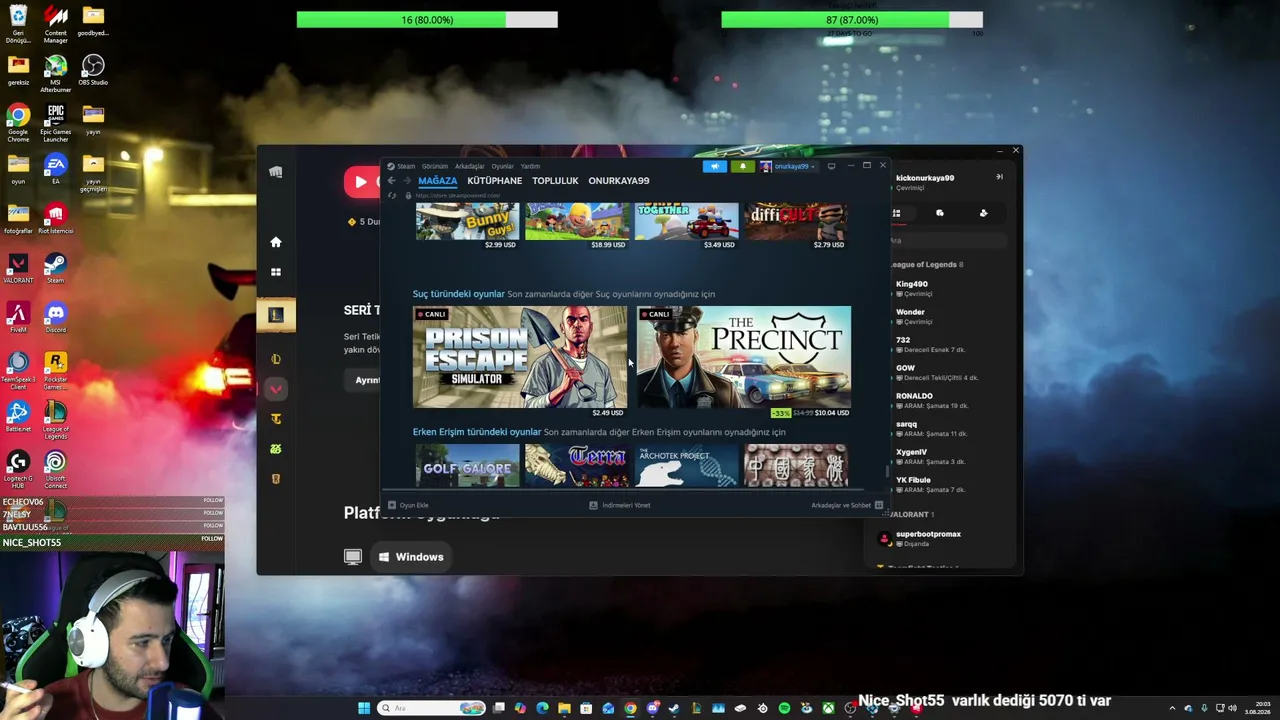
Task: Open the chat tab in Riot social panel
Action: [940, 213]
